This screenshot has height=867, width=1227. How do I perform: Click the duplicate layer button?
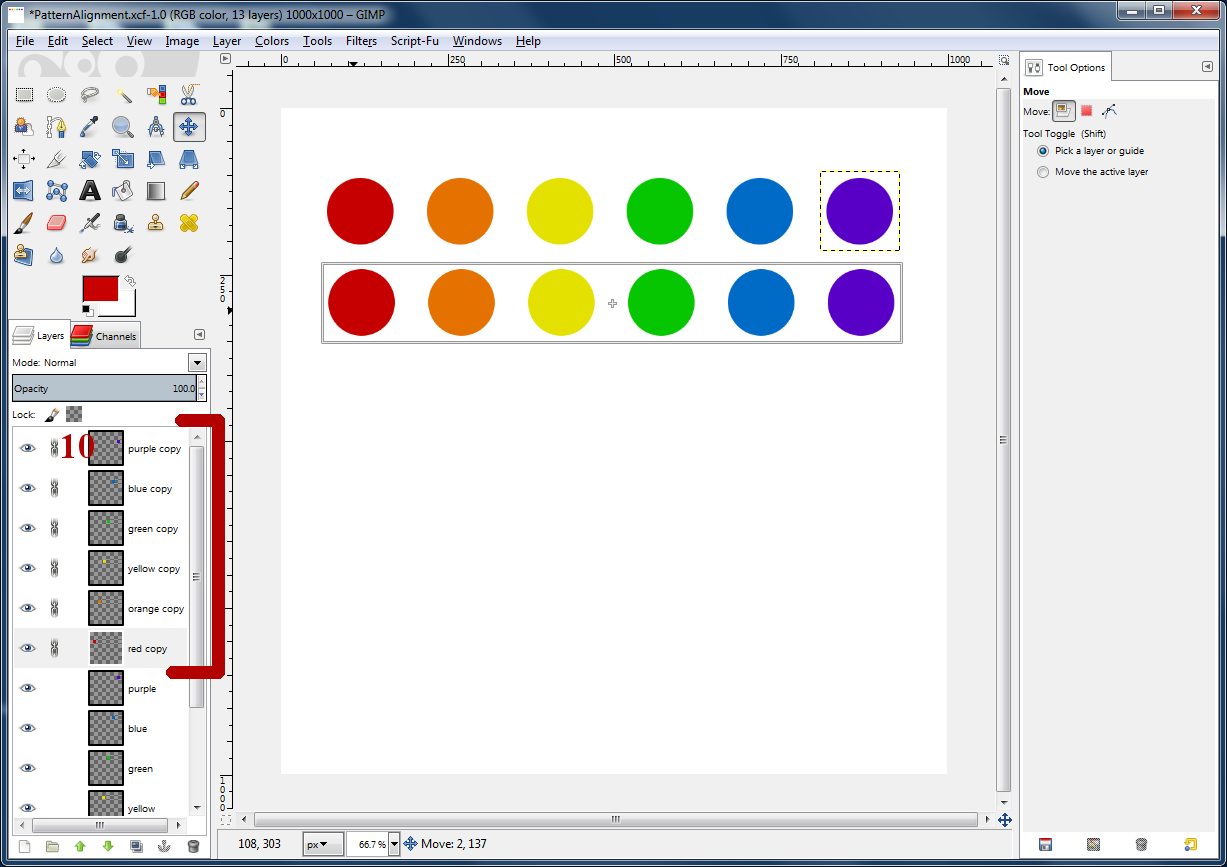(136, 846)
